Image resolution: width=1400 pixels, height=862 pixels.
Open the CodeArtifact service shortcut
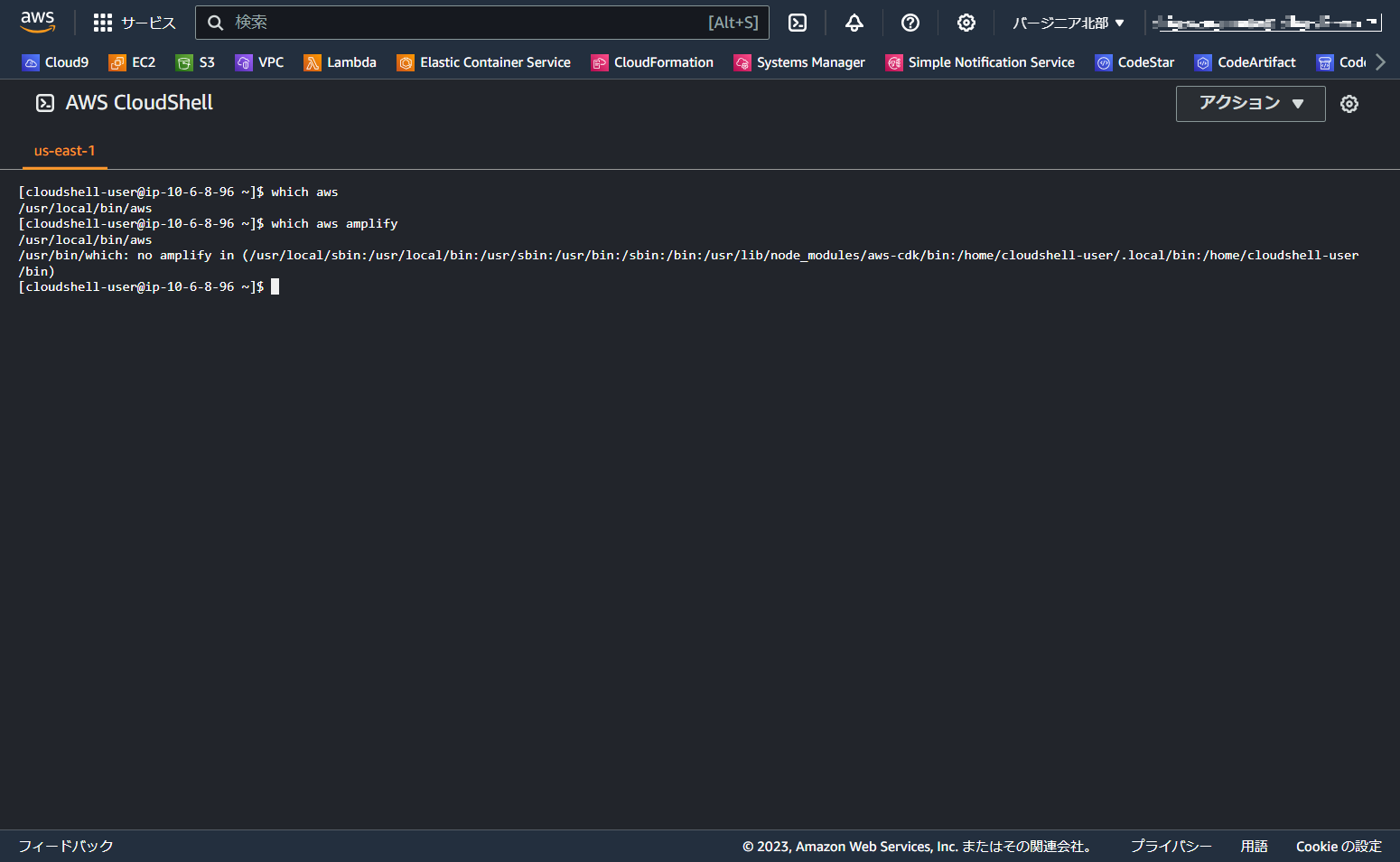(1246, 62)
